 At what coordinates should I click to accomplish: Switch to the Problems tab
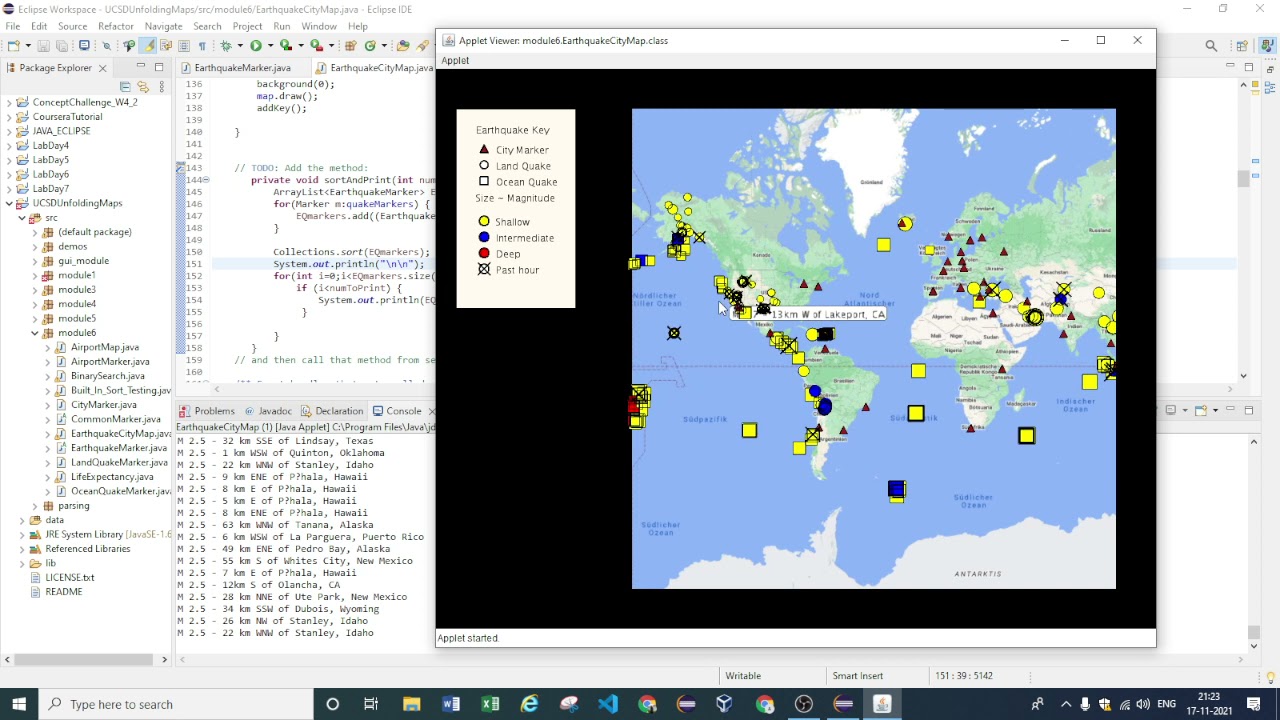pyautogui.click(x=214, y=411)
